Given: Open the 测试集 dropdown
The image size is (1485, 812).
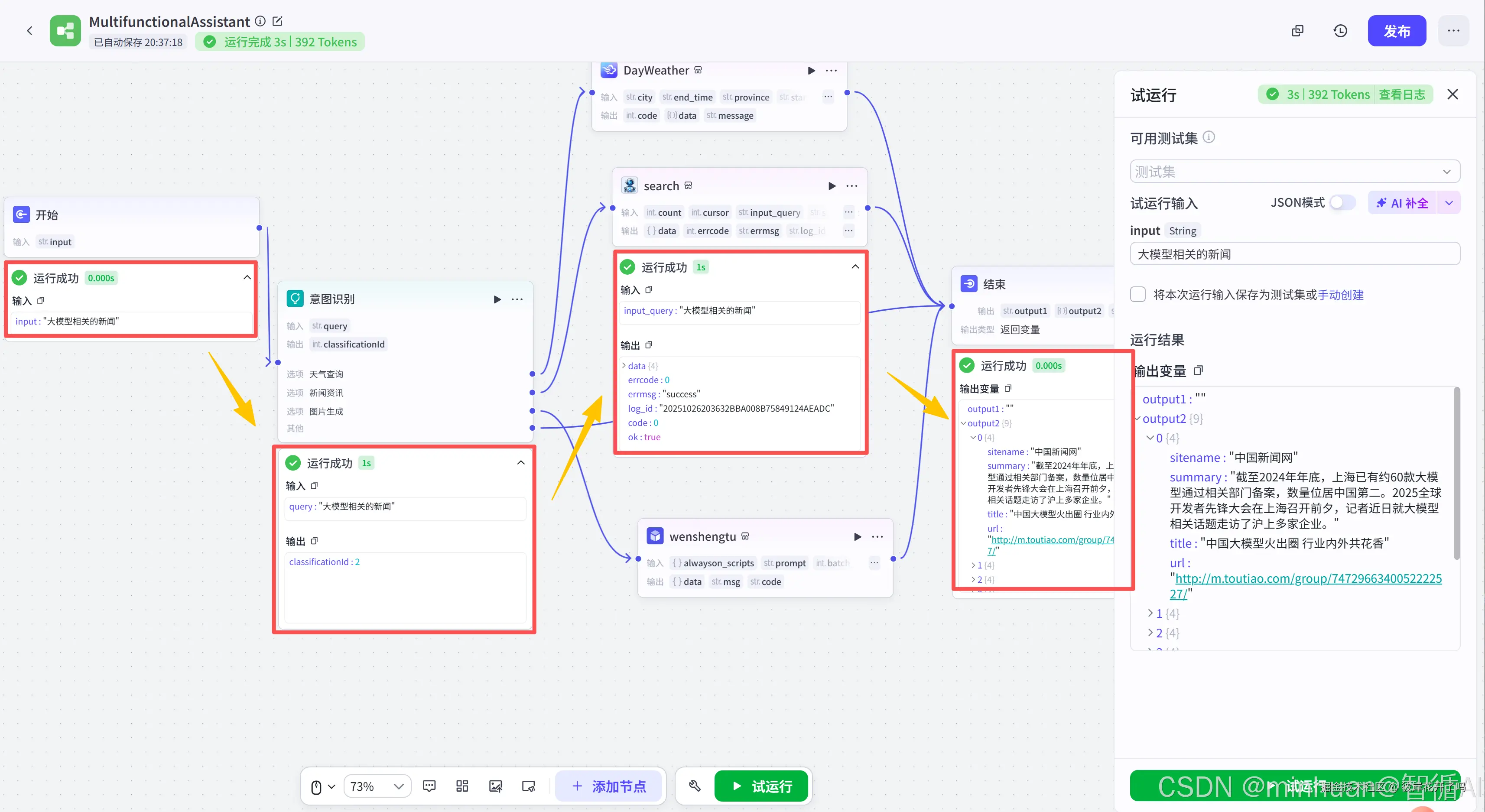Looking at the screenshot, I should coord(1294,171).
